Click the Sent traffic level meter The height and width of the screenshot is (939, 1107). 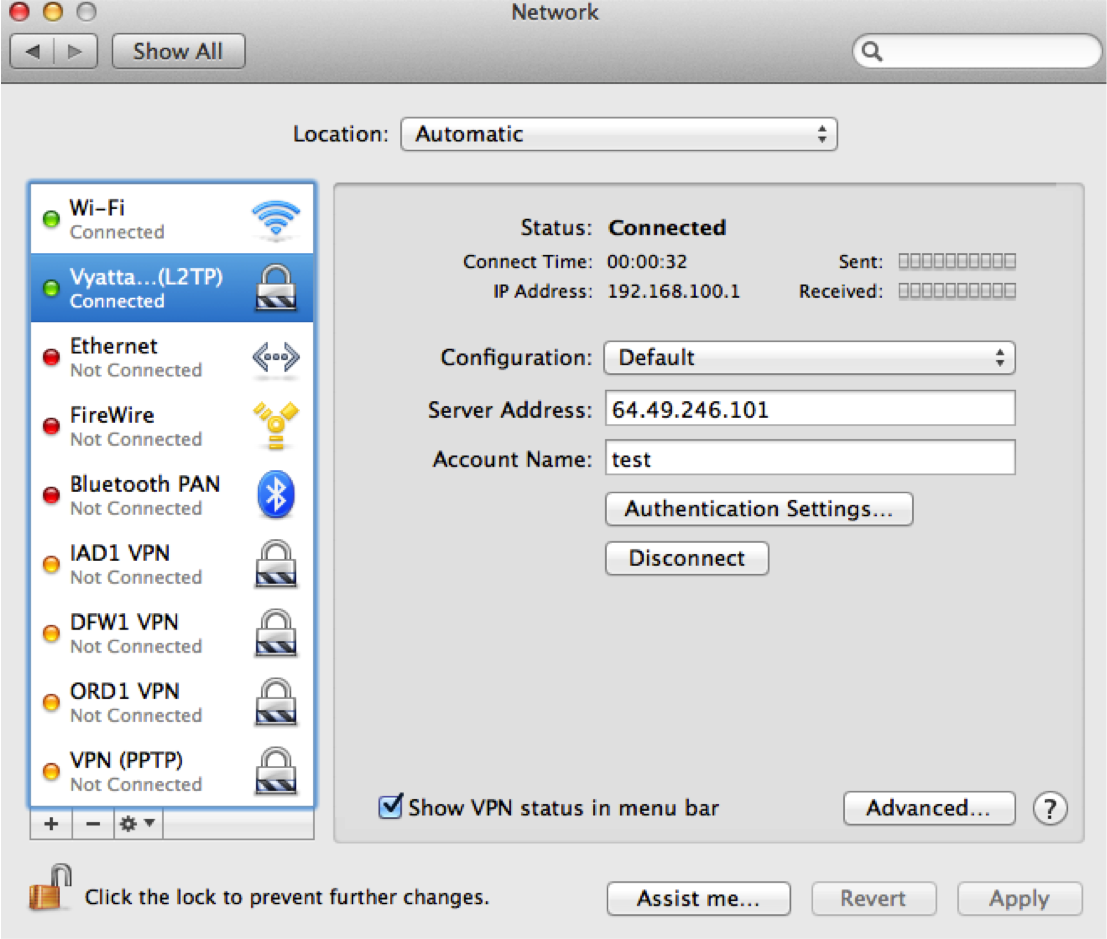[x=957, y=262]
